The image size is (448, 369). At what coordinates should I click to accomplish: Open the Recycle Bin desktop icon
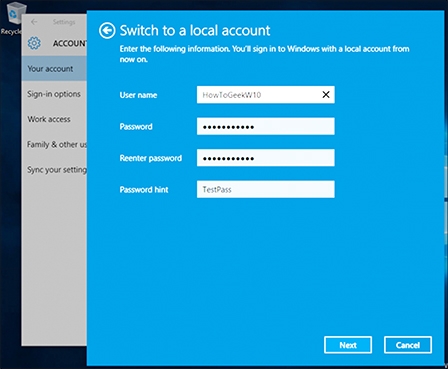[13, 18]
